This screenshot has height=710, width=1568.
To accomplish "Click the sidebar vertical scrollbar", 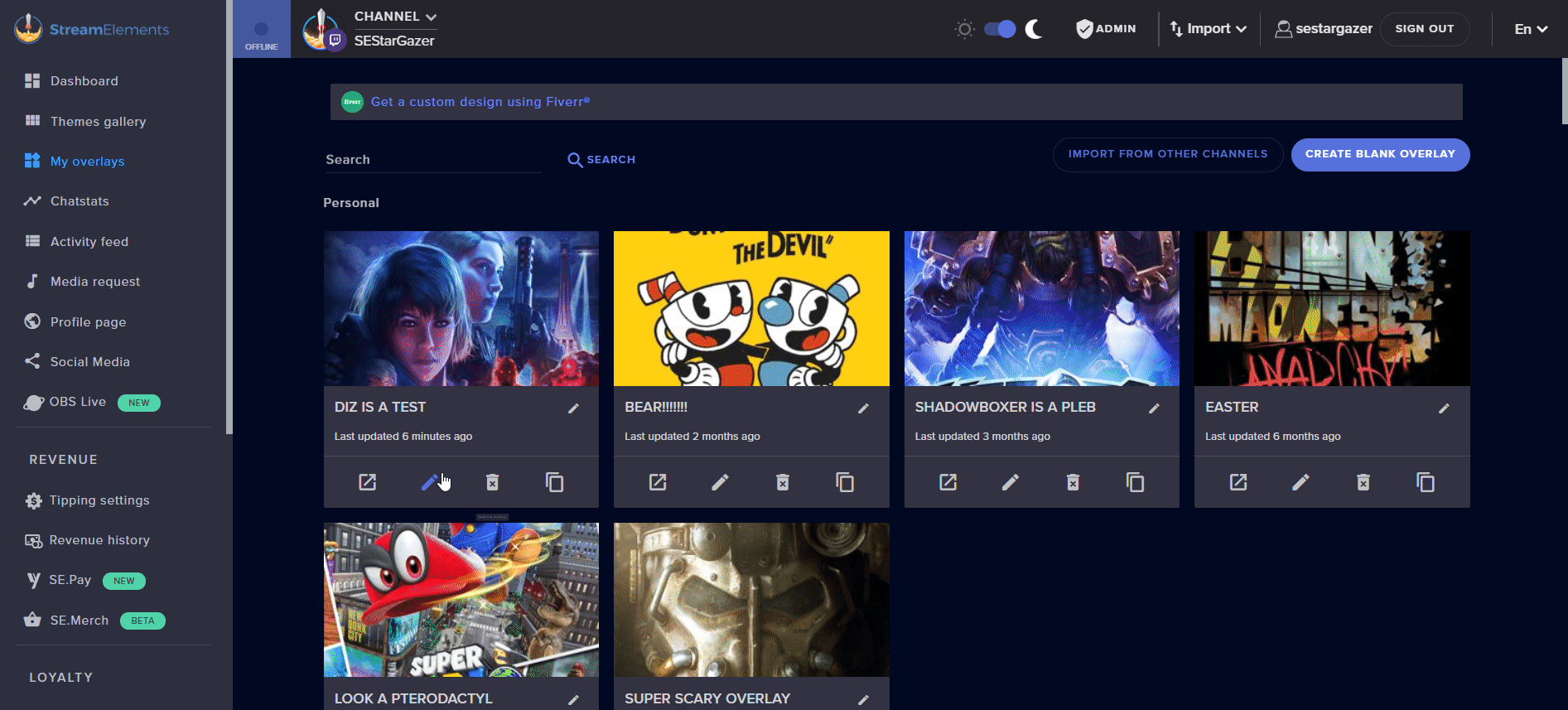I will pos(229,217).
